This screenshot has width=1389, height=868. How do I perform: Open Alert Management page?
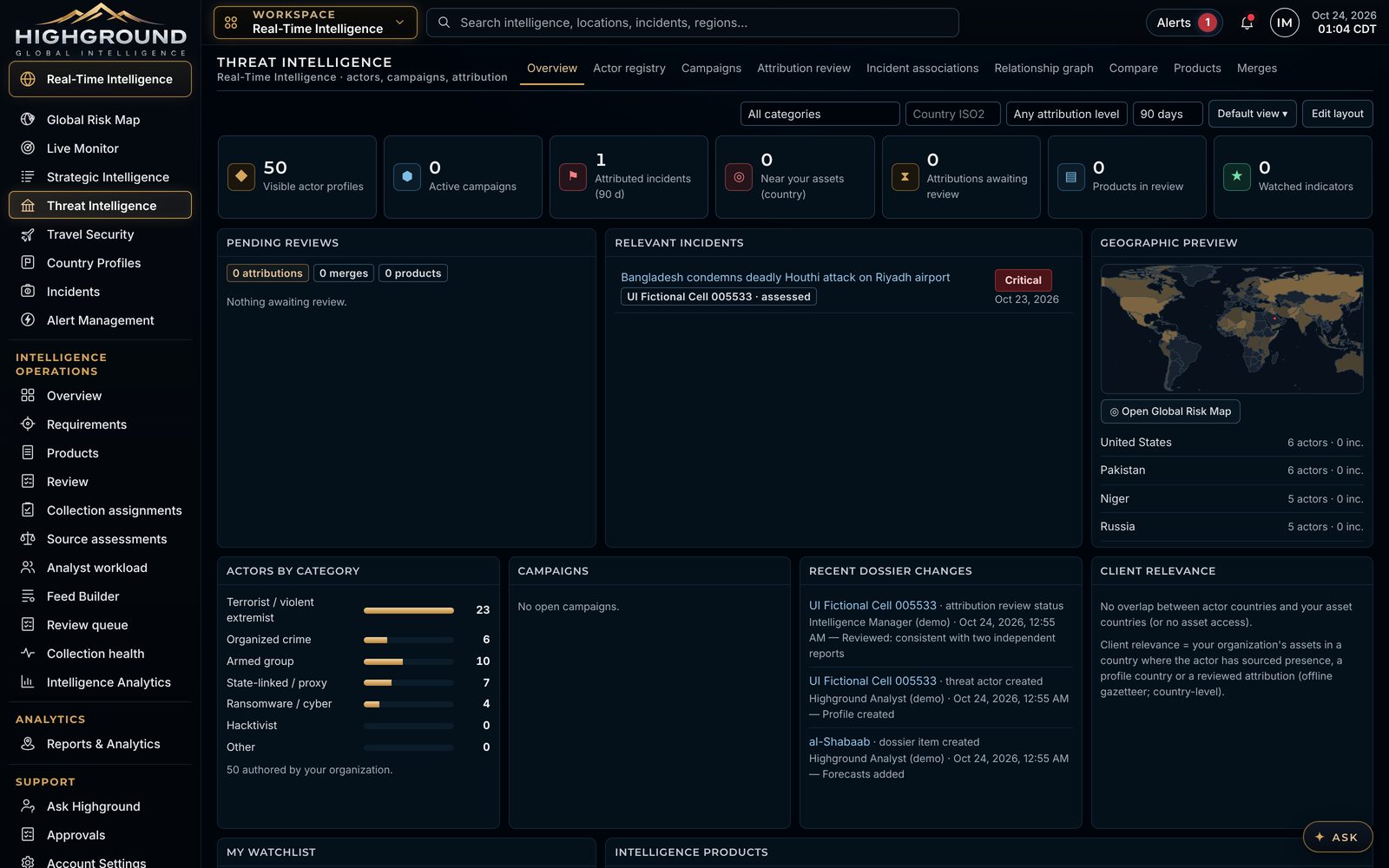tap(100, 320)
